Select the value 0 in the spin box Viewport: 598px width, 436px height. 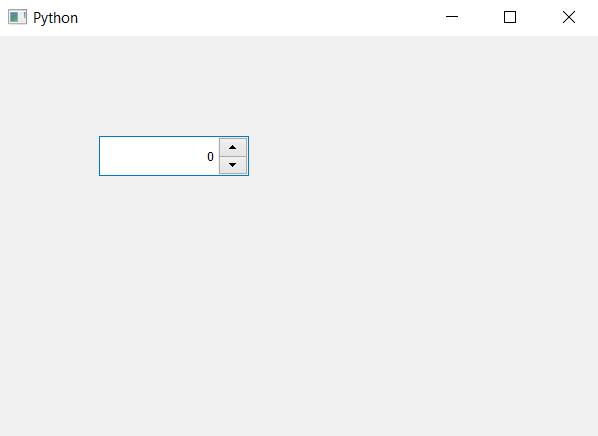coord(210,156)
